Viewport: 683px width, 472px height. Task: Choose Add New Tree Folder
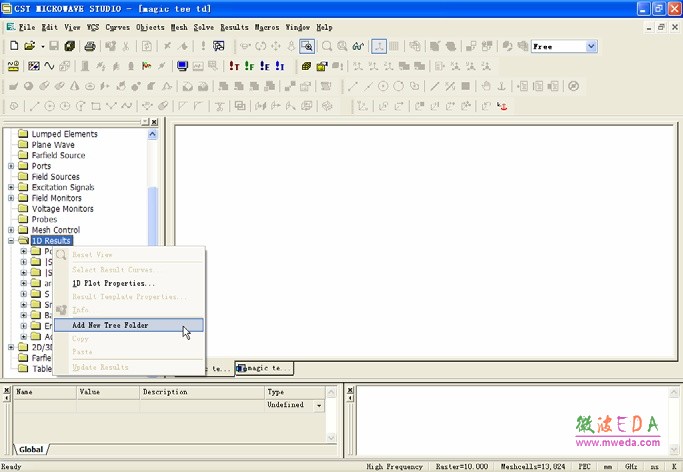tap(128, 325)
